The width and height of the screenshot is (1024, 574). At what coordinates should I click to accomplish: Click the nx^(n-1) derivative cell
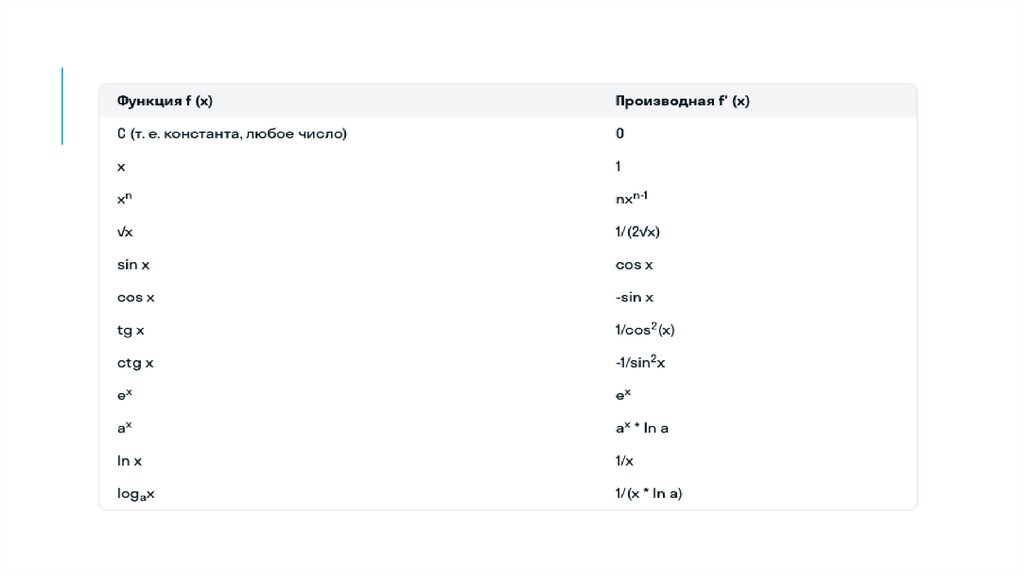coord(638,198)
